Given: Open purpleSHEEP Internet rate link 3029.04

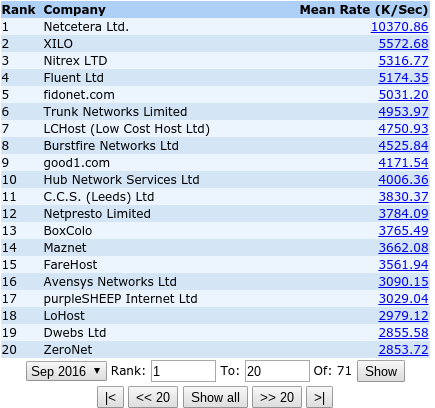Looking at the screenshot, I should (x=403, y=299).
